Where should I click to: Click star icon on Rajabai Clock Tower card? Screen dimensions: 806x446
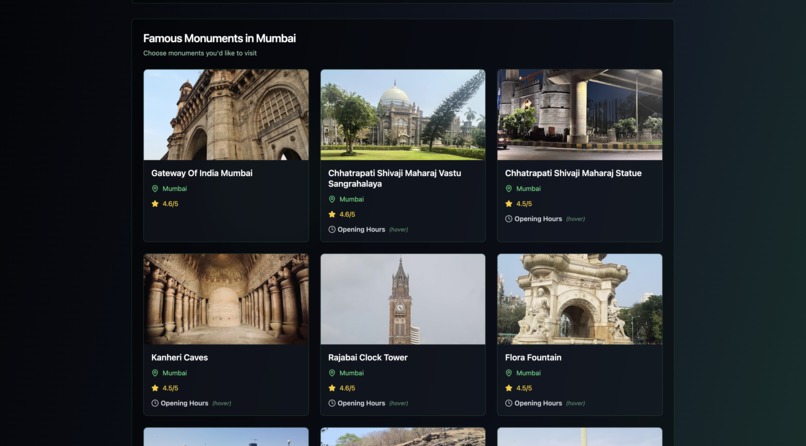[x=332, y=388]
